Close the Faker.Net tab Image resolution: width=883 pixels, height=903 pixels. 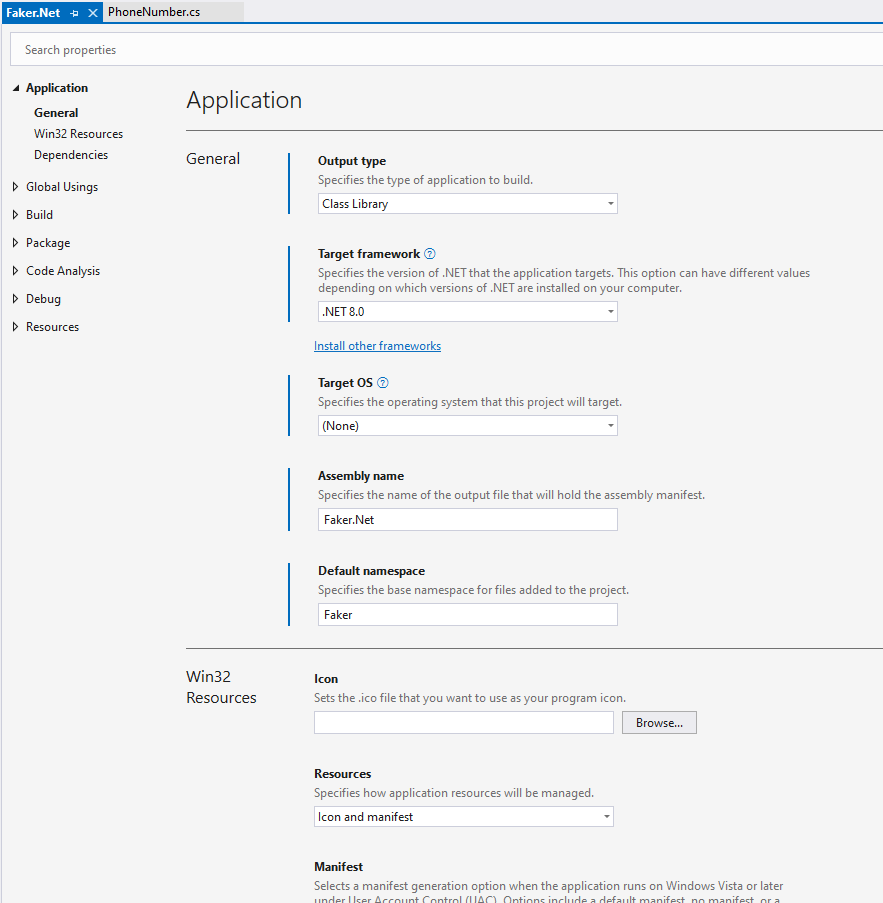93,13
